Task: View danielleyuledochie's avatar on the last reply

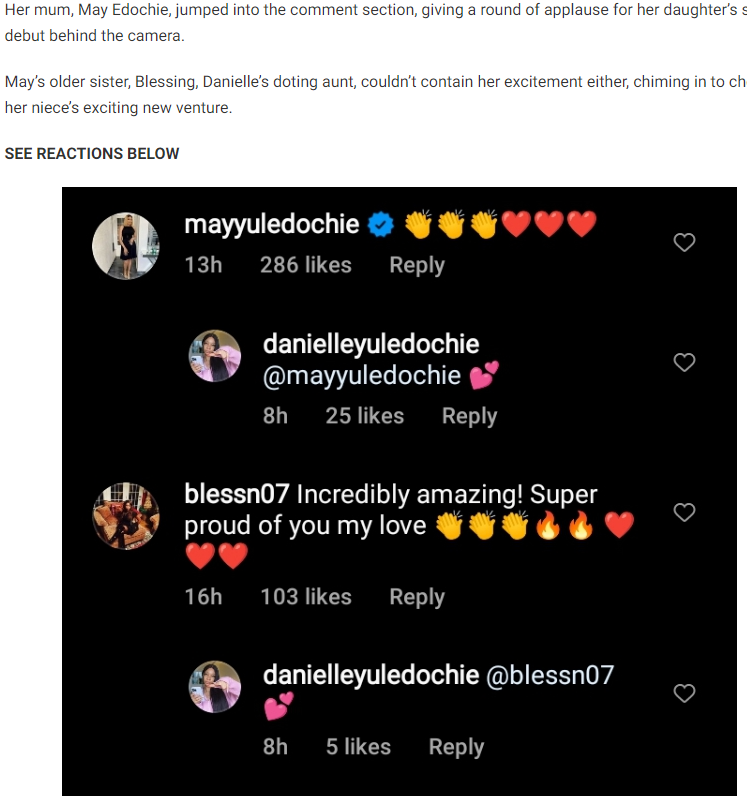Action: pos(215,687)
